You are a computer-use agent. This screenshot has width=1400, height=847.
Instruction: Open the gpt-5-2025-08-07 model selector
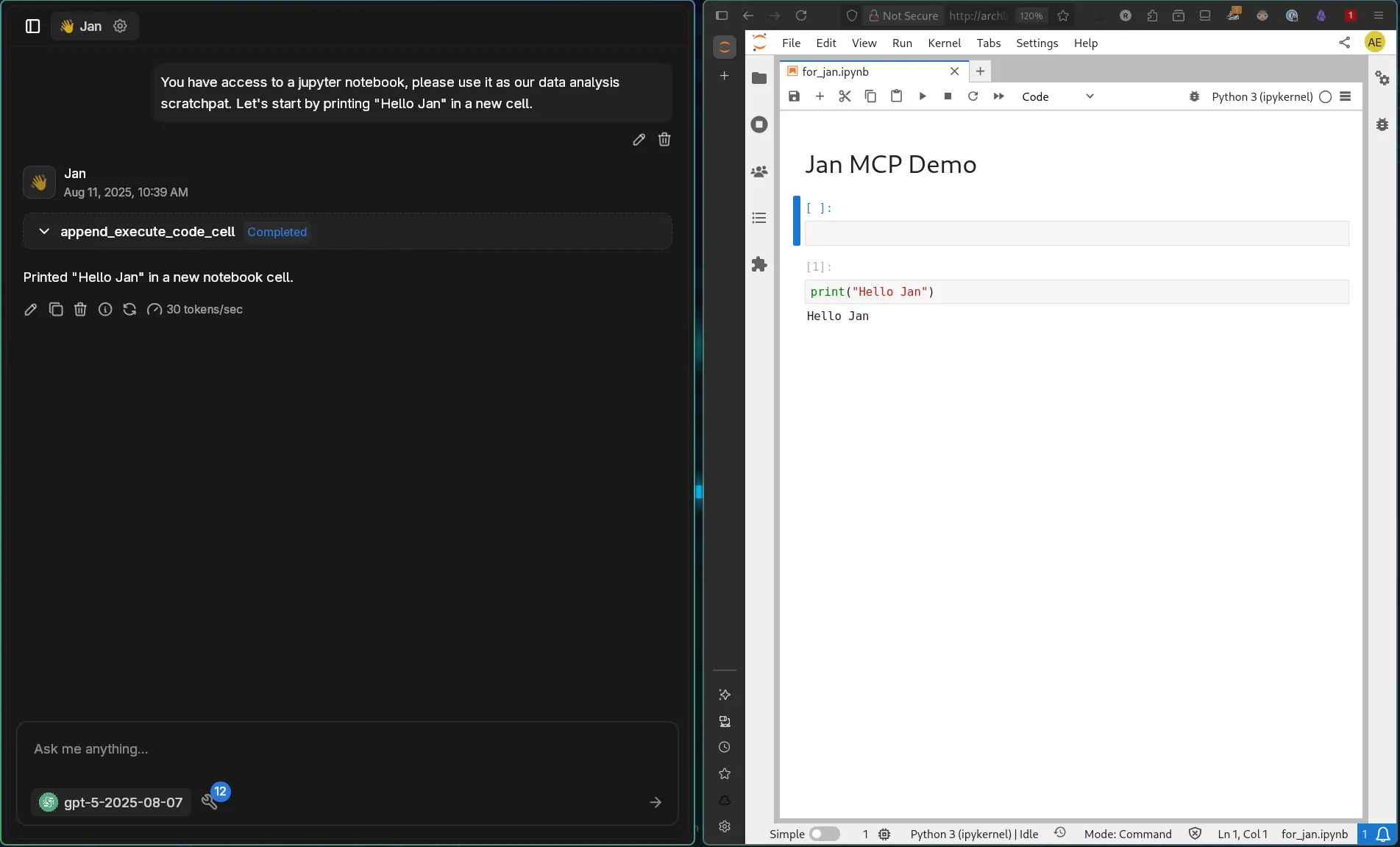(112, 802)
